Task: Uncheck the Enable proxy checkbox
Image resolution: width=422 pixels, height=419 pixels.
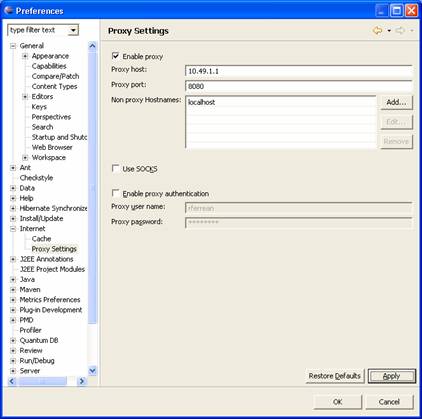Action: coord(116,56)
